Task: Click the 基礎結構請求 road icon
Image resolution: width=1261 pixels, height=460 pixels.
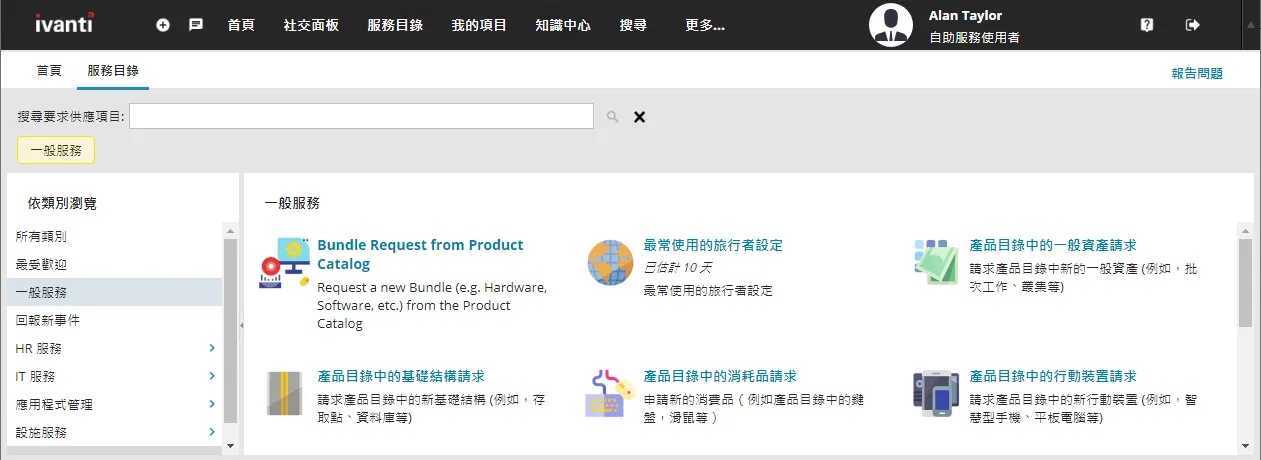Action: (x=285, y=393)
